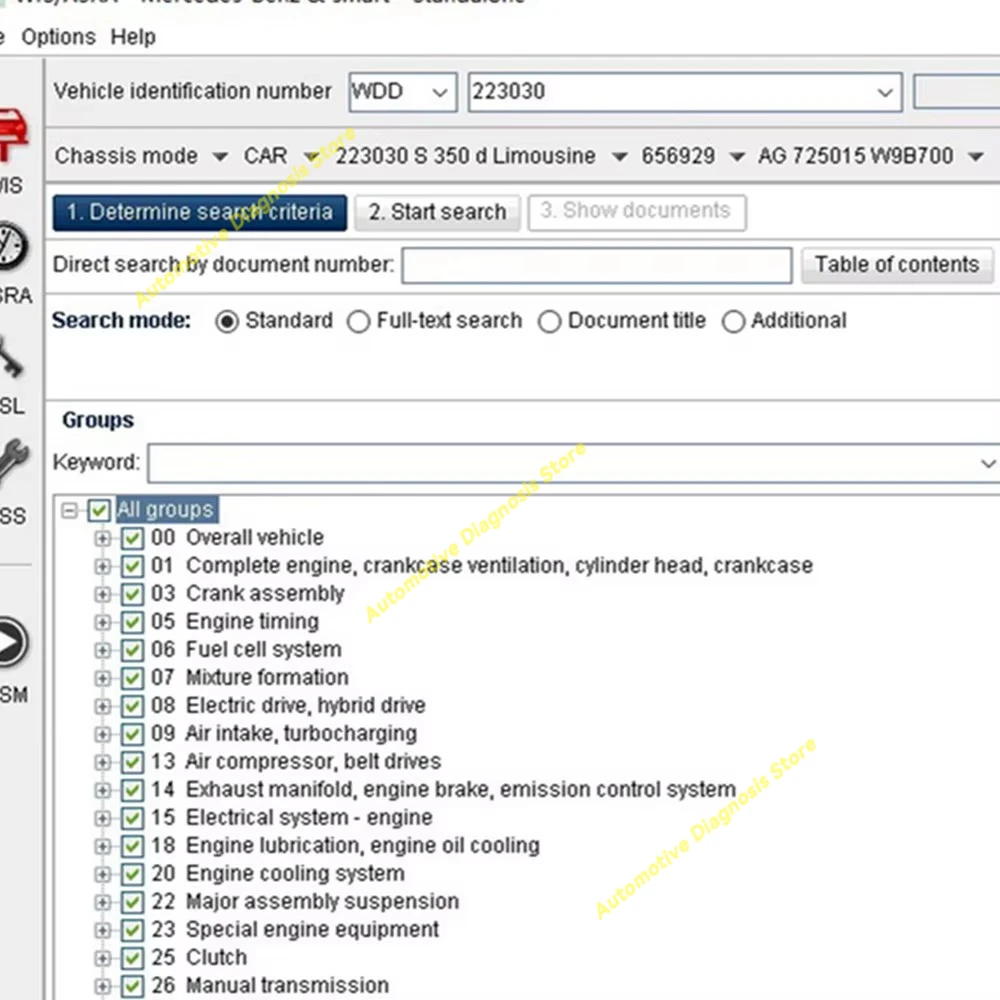Expand the 09 Air intake node
Image resolution: width=1000 pixels, height=1000 pixels.
[x=102, y=734]
